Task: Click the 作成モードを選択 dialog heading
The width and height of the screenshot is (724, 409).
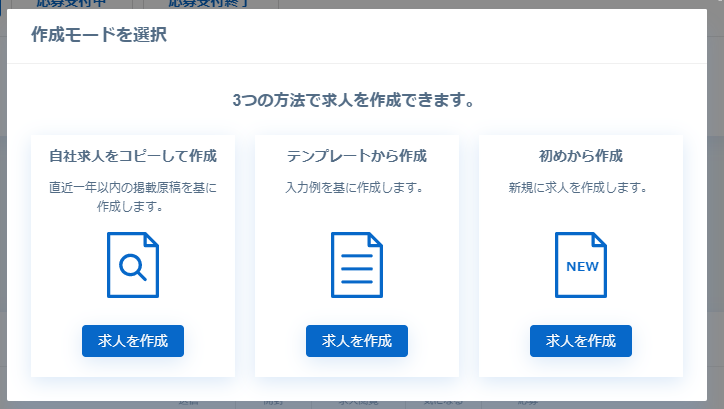Action: point(99,35)
